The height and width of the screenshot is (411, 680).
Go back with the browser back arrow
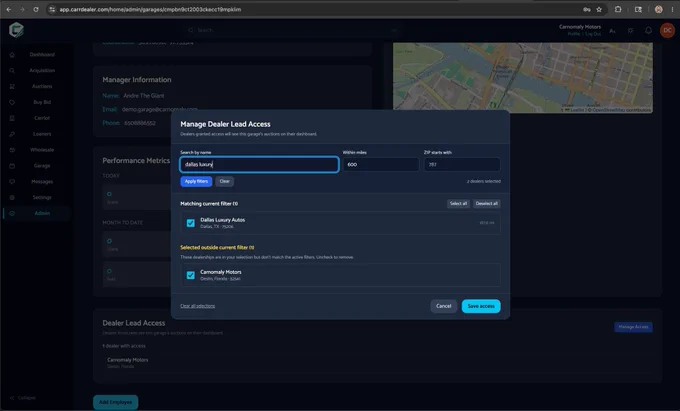pyautogui.click(x=9, y=9)
